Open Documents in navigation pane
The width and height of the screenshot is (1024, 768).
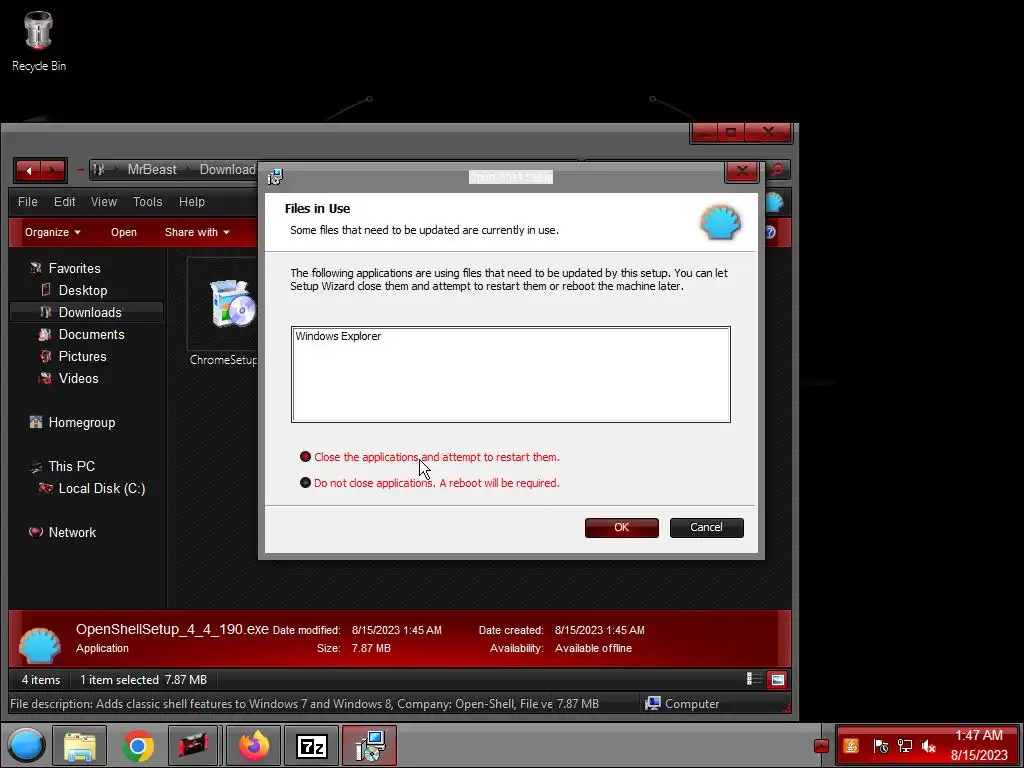tap(91, 334)
